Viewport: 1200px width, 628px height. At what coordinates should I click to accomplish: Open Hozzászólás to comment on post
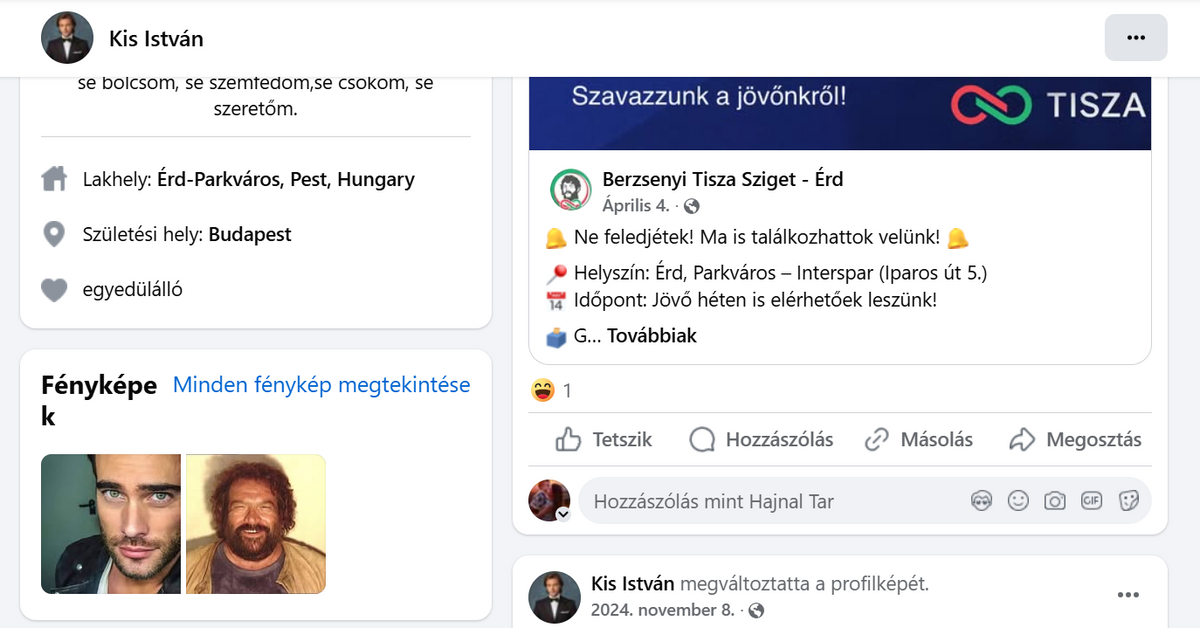click(761, 439)
